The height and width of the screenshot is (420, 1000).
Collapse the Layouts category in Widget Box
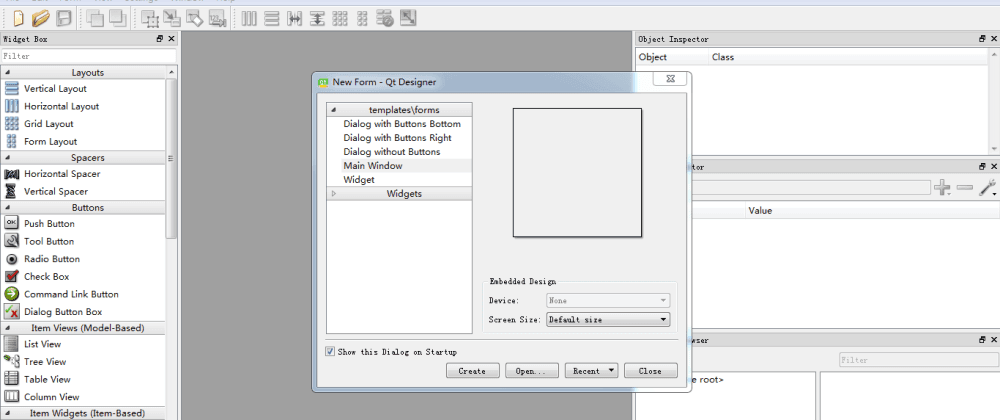tap(7, 73)
